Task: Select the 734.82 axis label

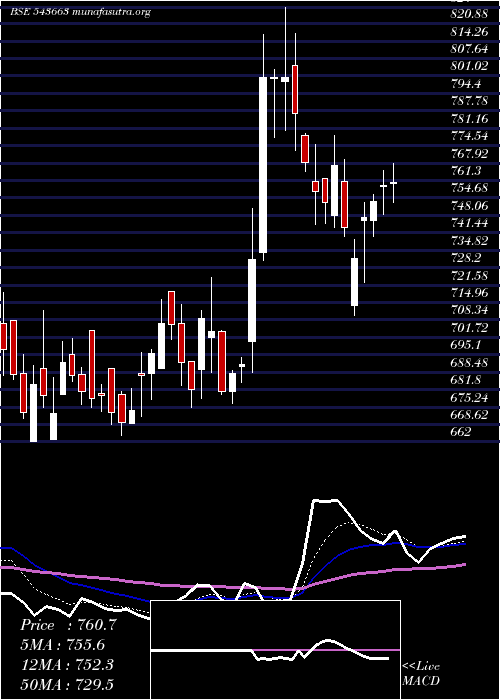Action: pyautogui.click(x=469, y=241)
